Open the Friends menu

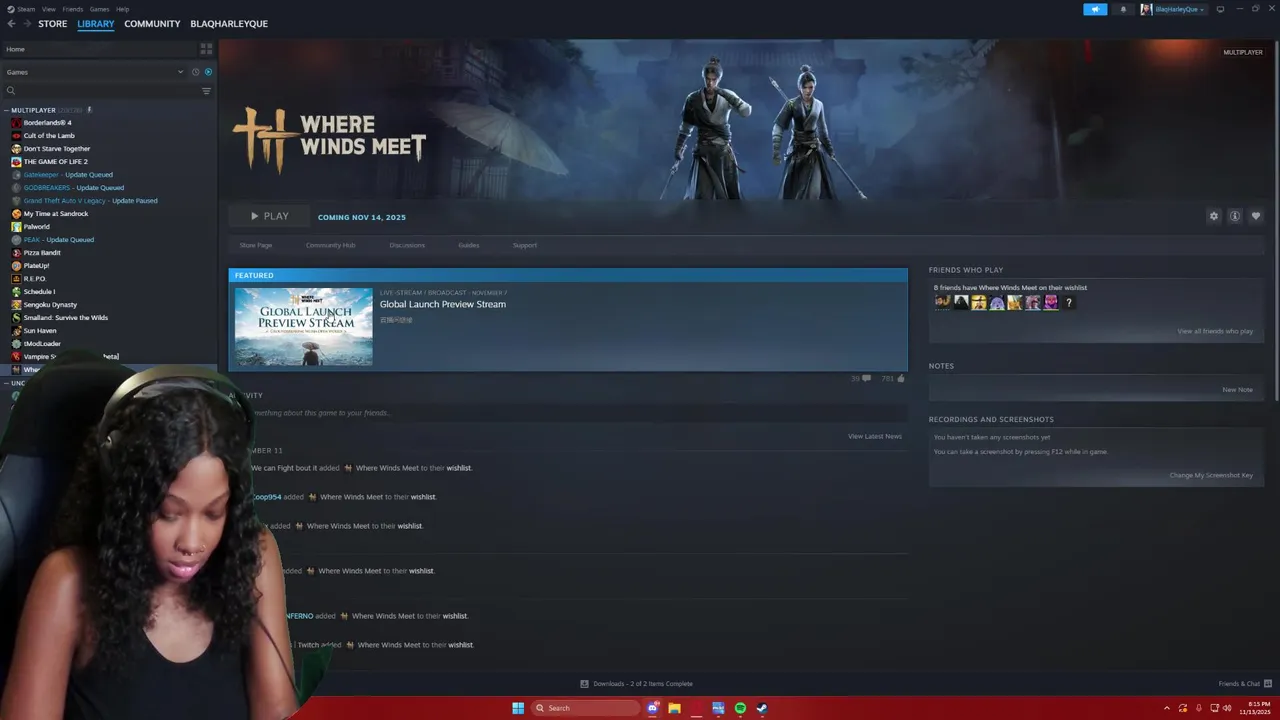[x=73, y=9]
